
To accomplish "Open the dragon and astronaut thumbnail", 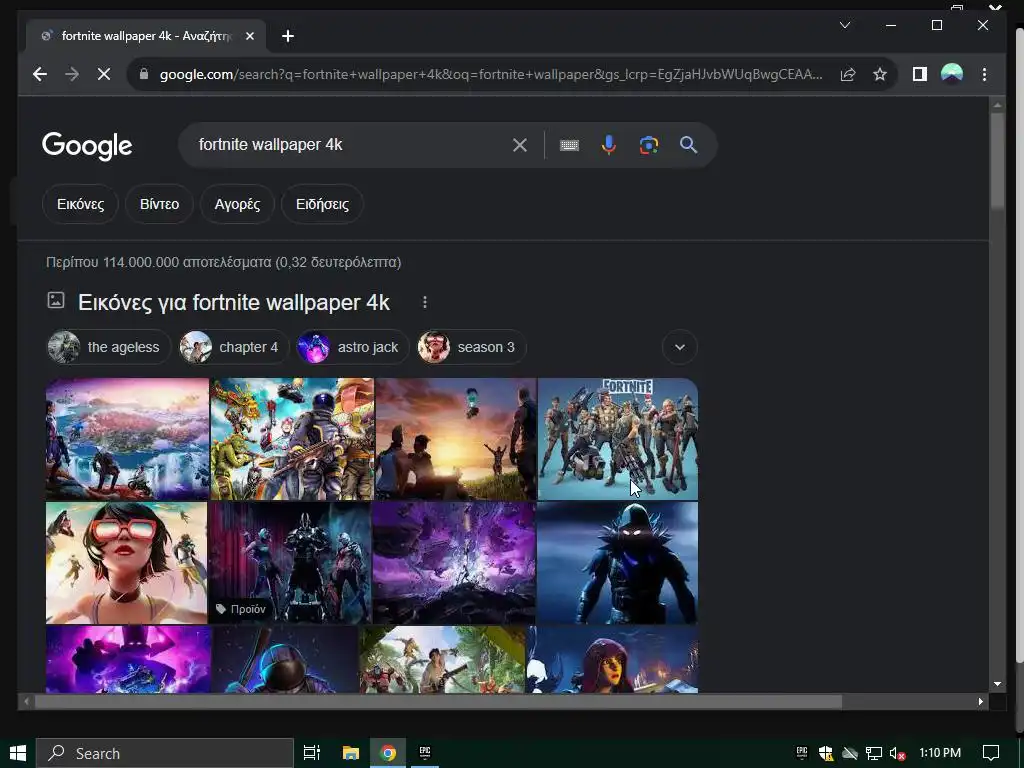I will coord(292,439).
